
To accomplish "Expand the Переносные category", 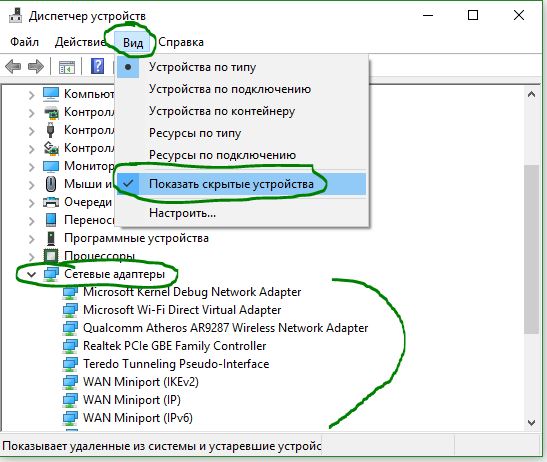I will point(31,221).
